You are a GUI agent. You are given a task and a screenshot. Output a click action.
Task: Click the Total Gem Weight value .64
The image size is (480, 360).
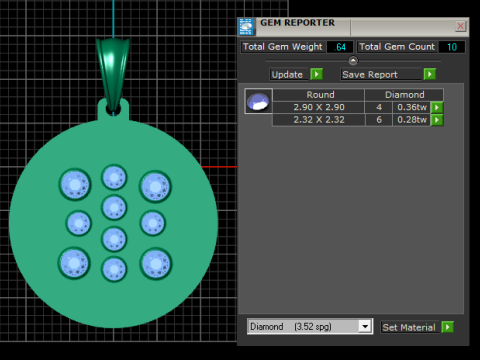point(340,47)
